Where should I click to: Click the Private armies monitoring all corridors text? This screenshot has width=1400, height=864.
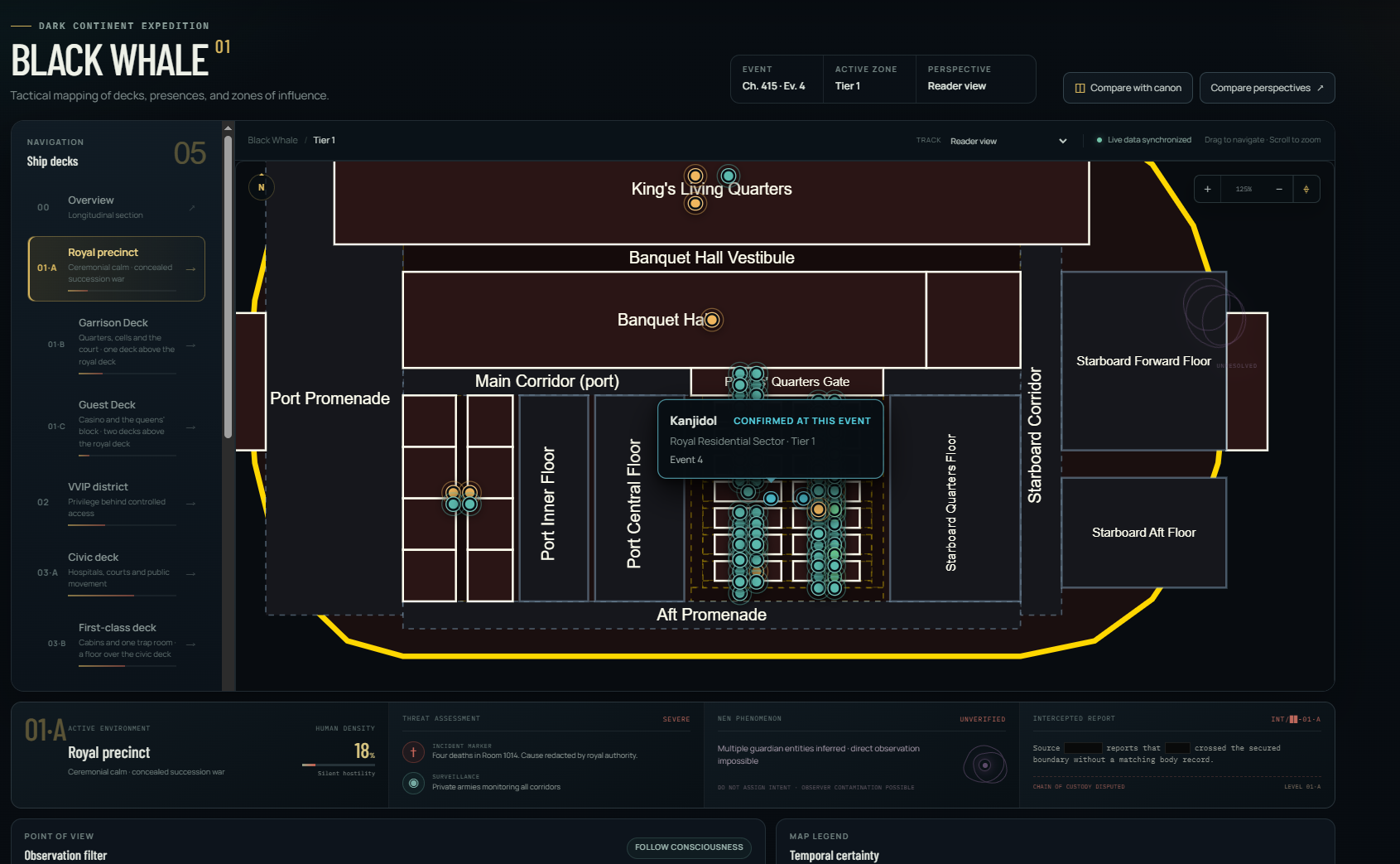496,787
